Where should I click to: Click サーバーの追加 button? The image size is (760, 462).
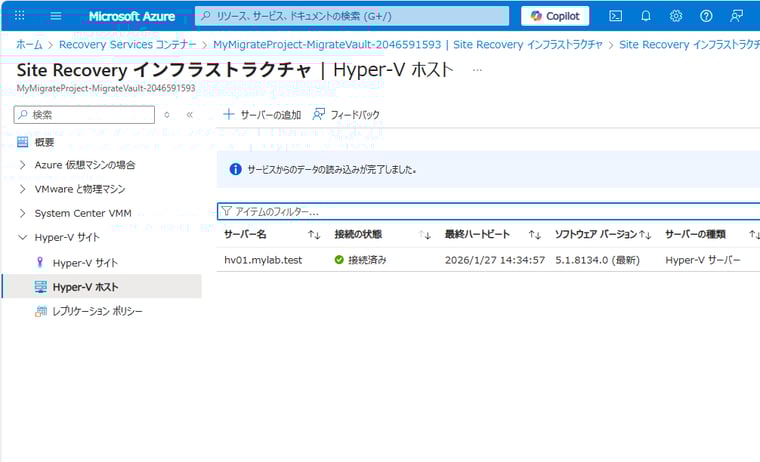click(262, 115)
